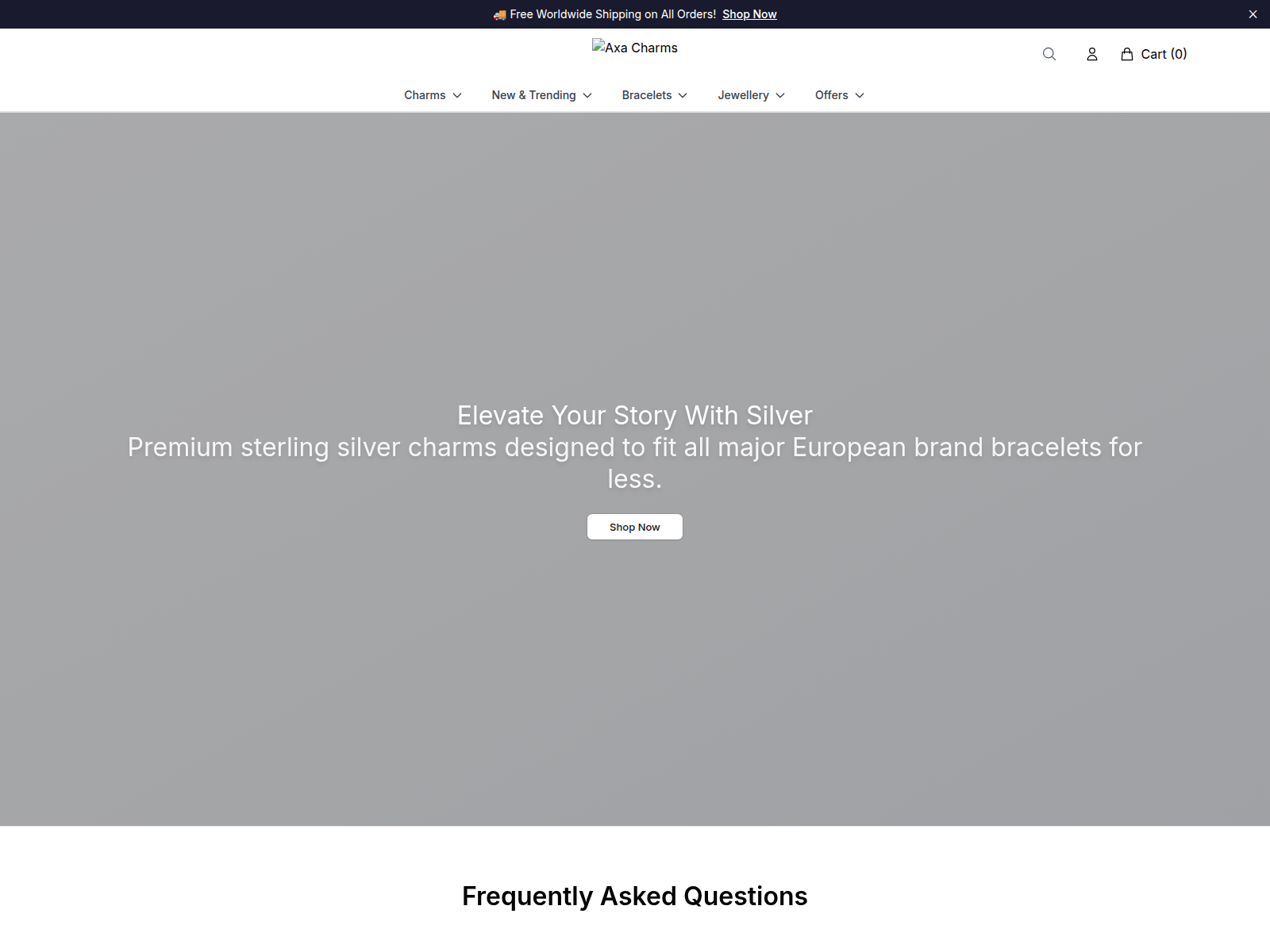Open the account user icon
1270x952 pixels.
coord(1092,54)
